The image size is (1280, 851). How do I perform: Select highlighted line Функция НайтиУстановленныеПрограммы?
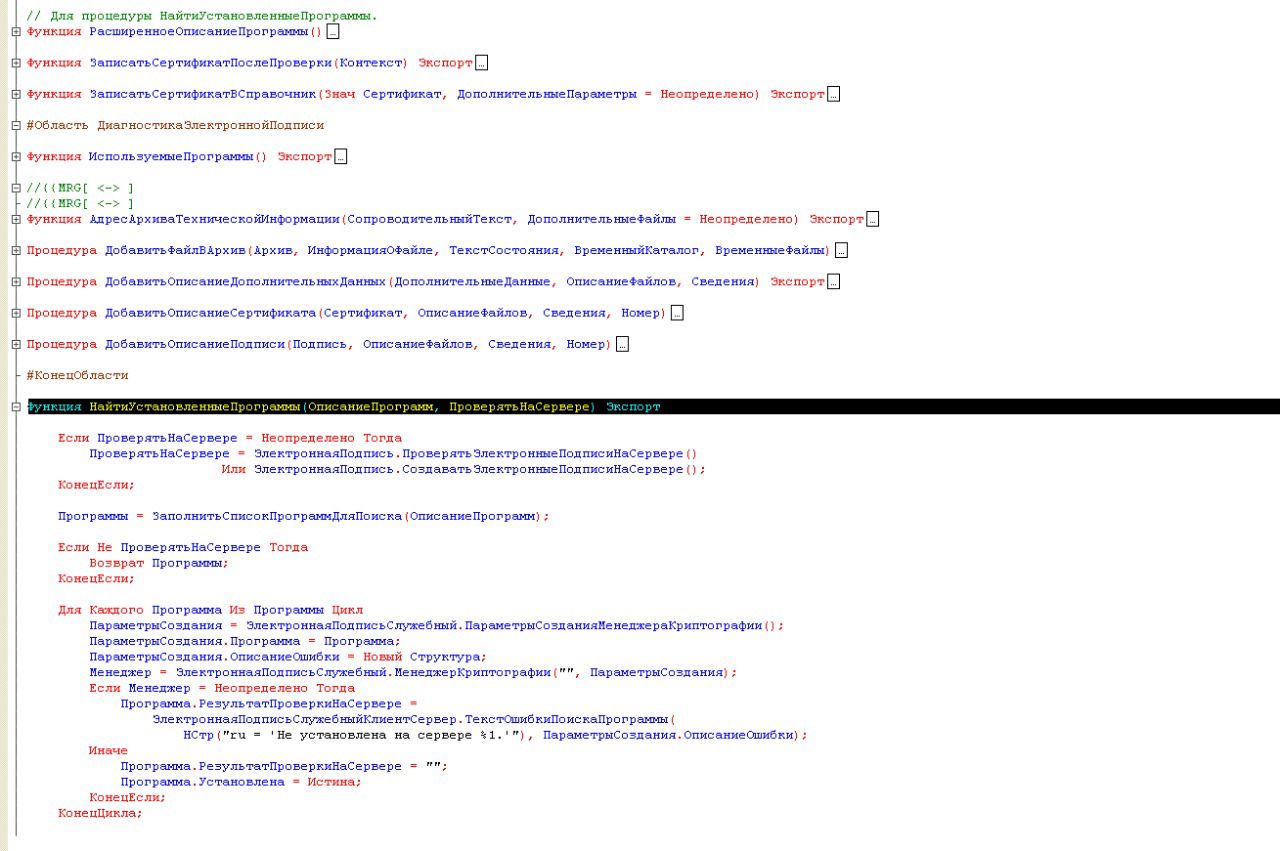click(x=653, y=407)
